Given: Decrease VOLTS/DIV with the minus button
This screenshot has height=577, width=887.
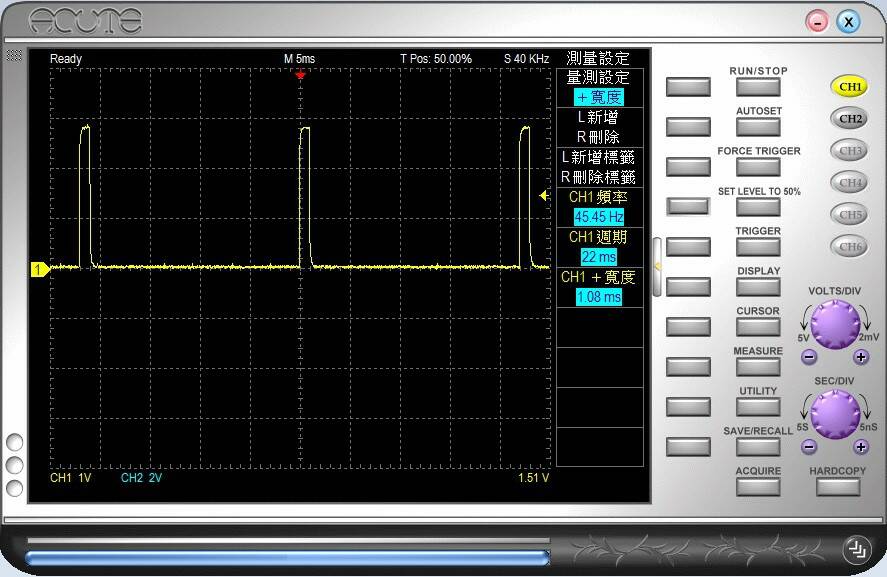Looking at the screenshot, I should pos(810,357).
